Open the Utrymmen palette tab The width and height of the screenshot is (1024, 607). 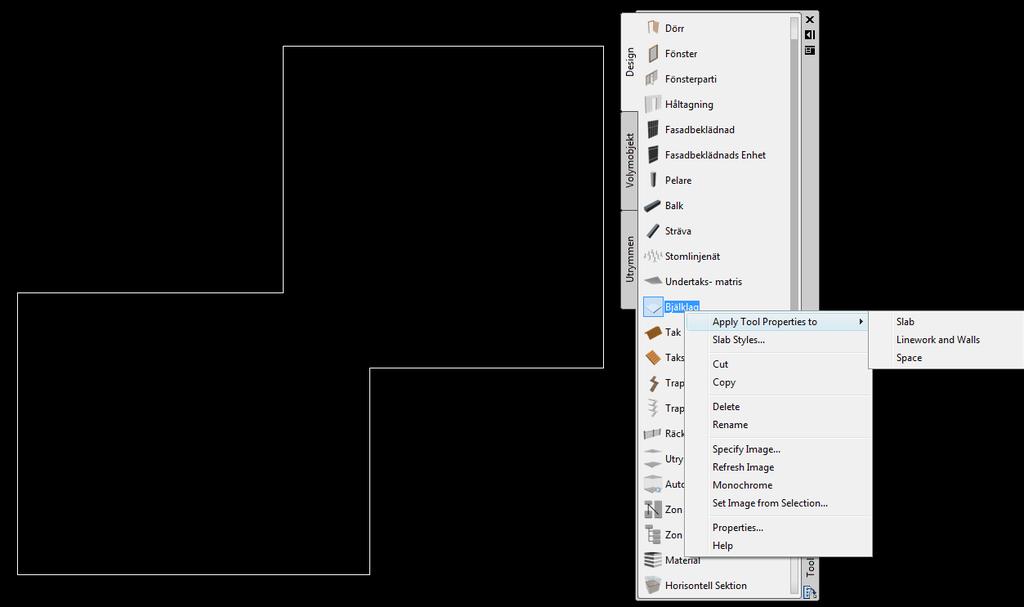click(630, 259)
